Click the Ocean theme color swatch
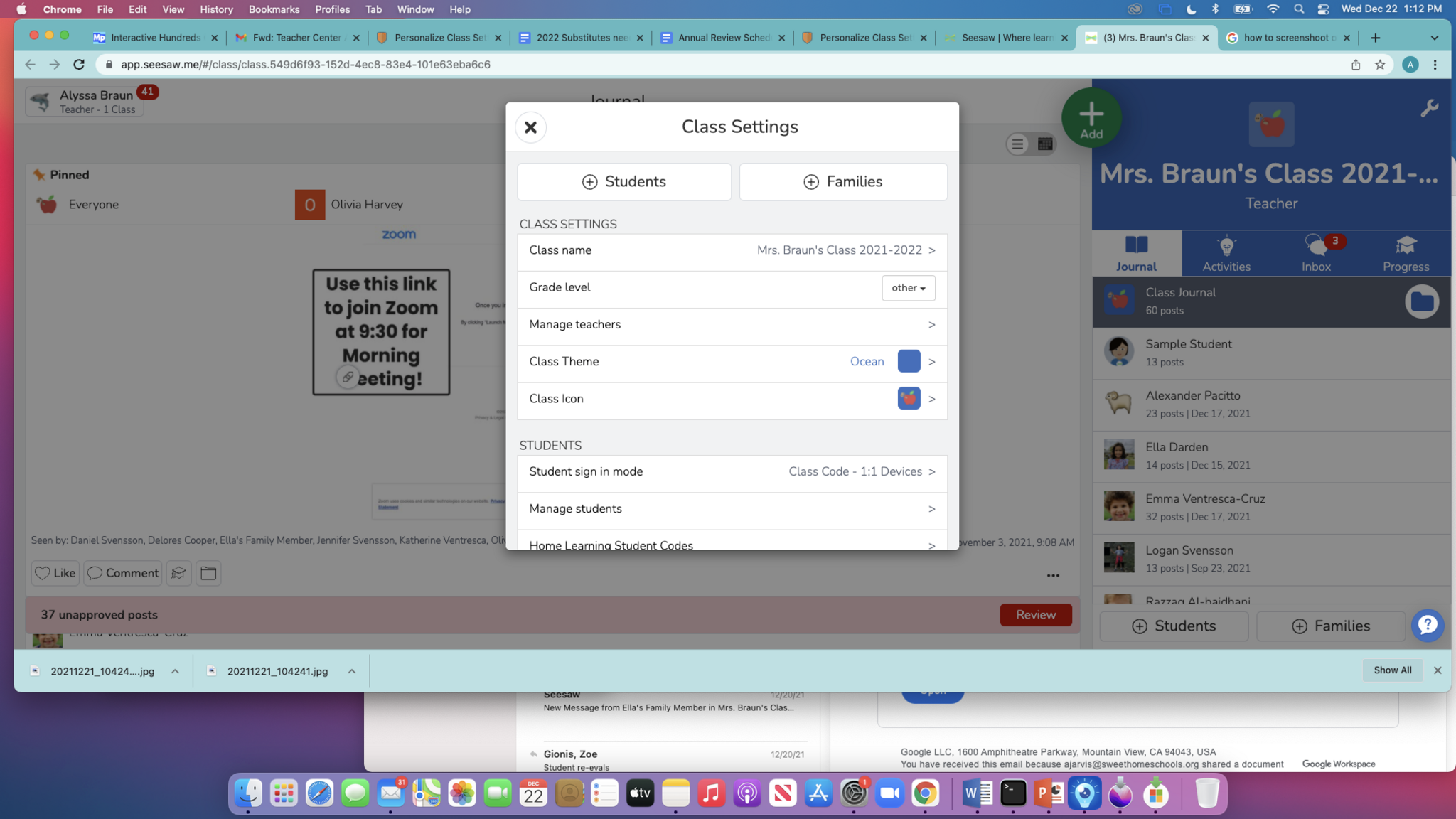Image resolution: width=1456 pixels, height=819 pixels. coord(909,361)
